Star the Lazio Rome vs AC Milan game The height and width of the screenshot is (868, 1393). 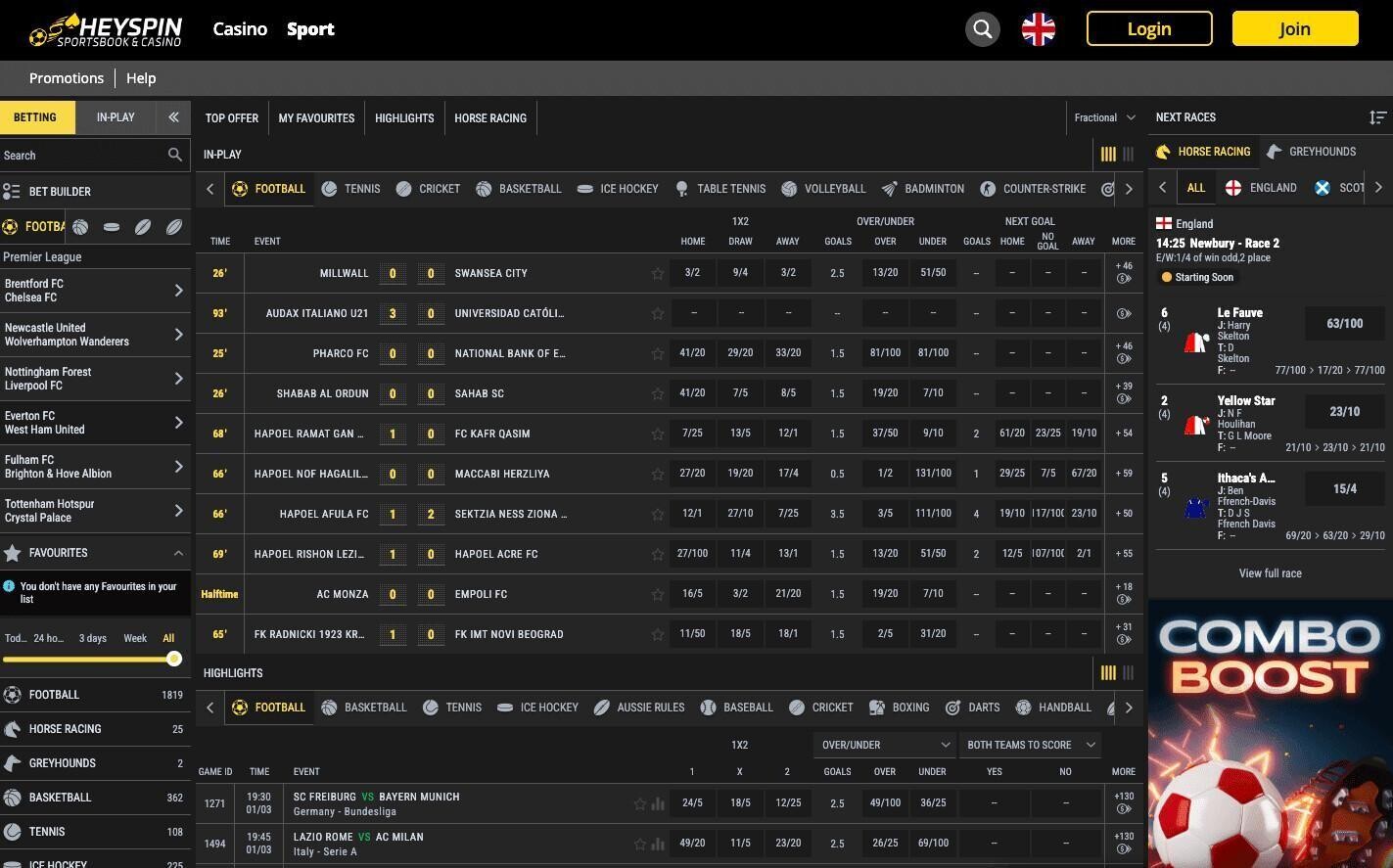pos(640,844)
